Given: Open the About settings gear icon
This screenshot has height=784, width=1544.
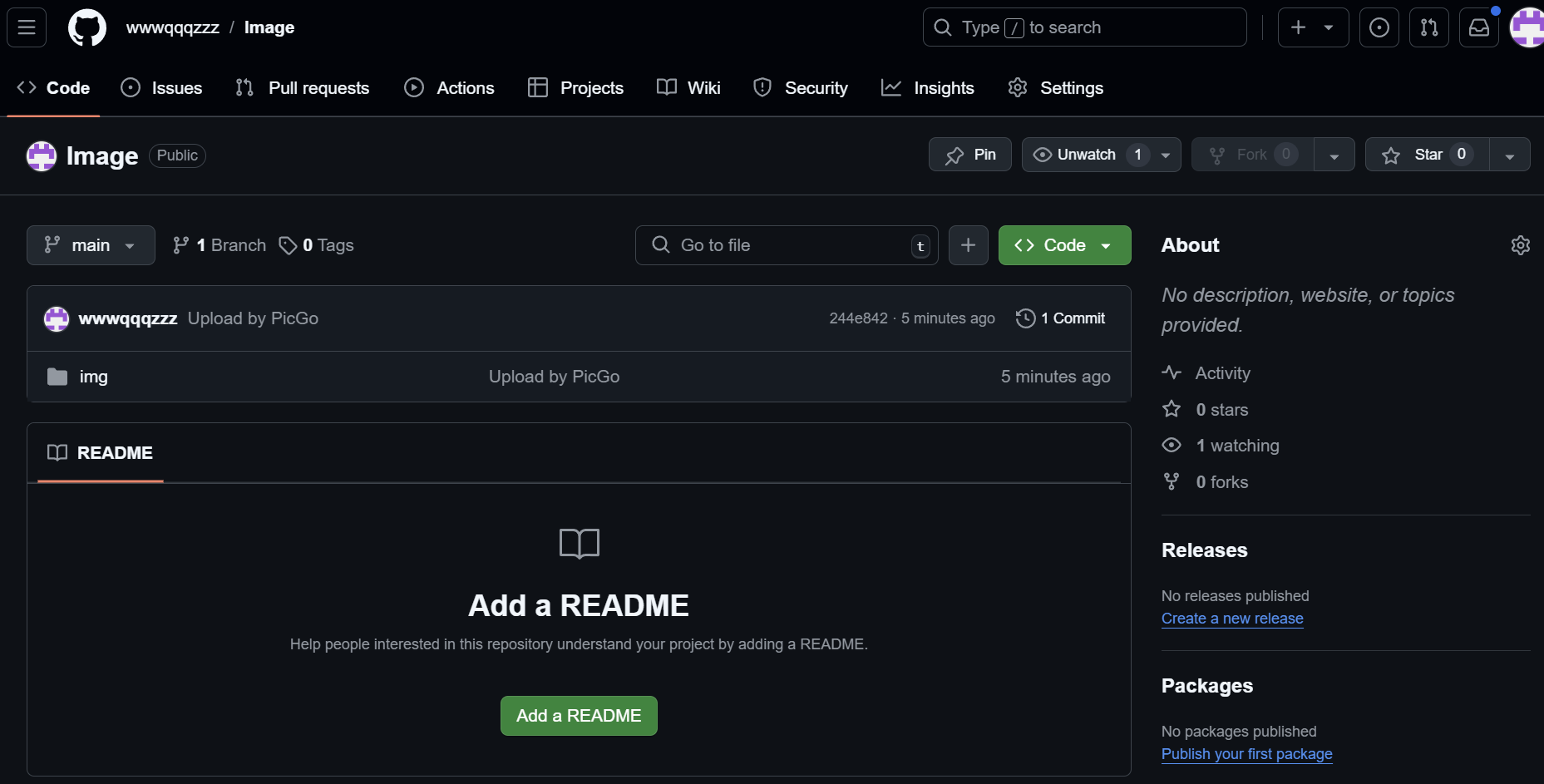Looking at the screenshot, I should 1520,245.
